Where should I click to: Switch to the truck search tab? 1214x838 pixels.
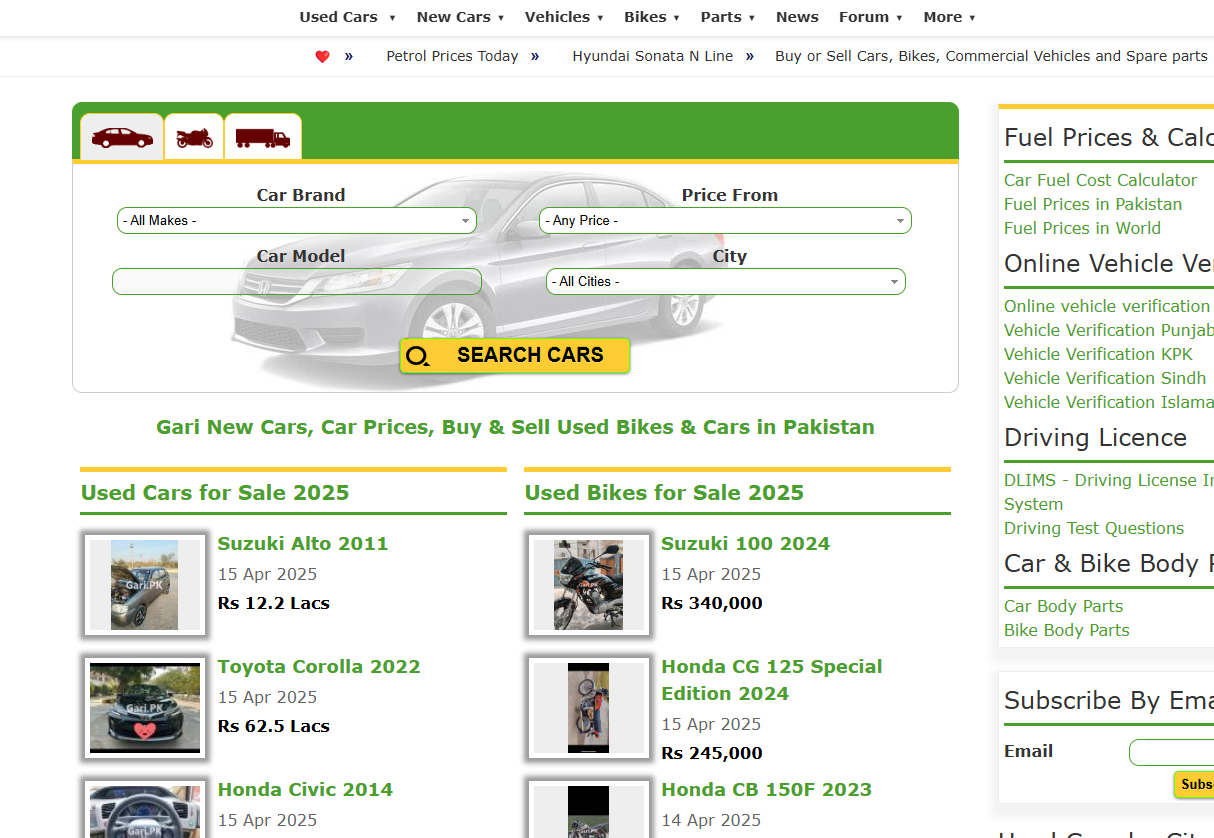click(x=263, y=137)
